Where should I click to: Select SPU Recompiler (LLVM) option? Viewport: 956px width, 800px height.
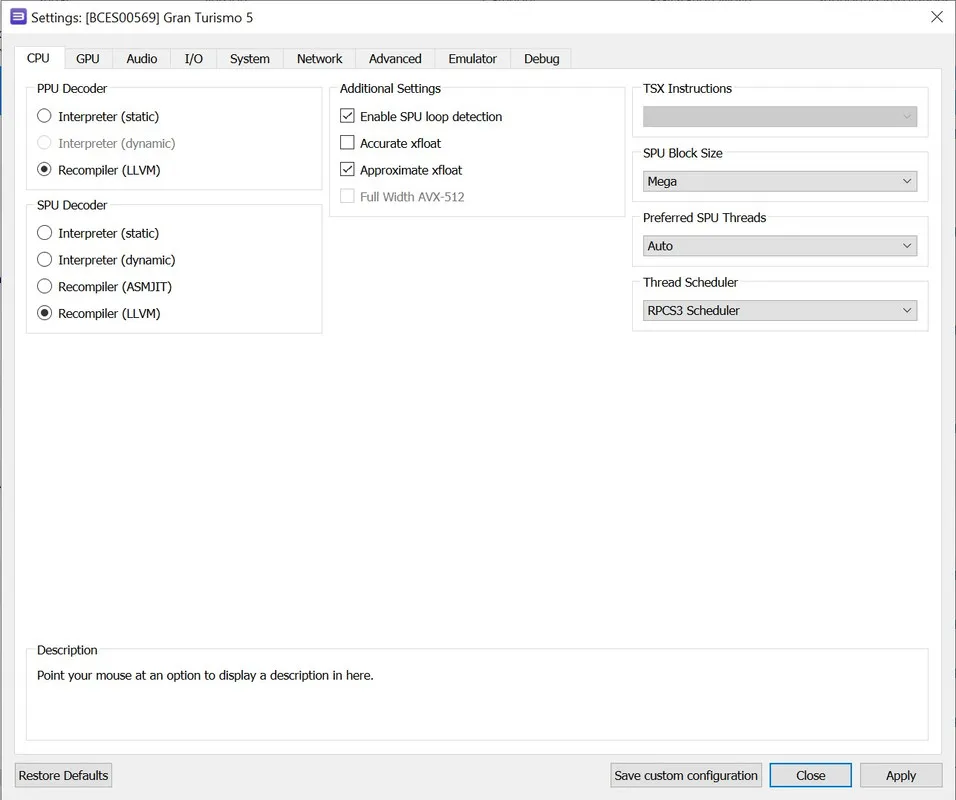99,313
